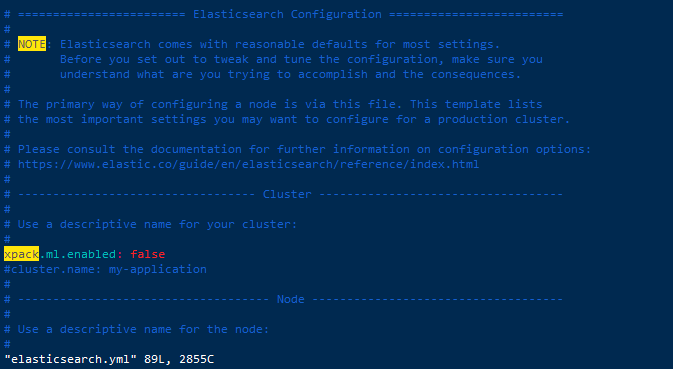Click the Cluster section divider heading
Viewport: 673px width, 369px height.
(x=287, y=194)
